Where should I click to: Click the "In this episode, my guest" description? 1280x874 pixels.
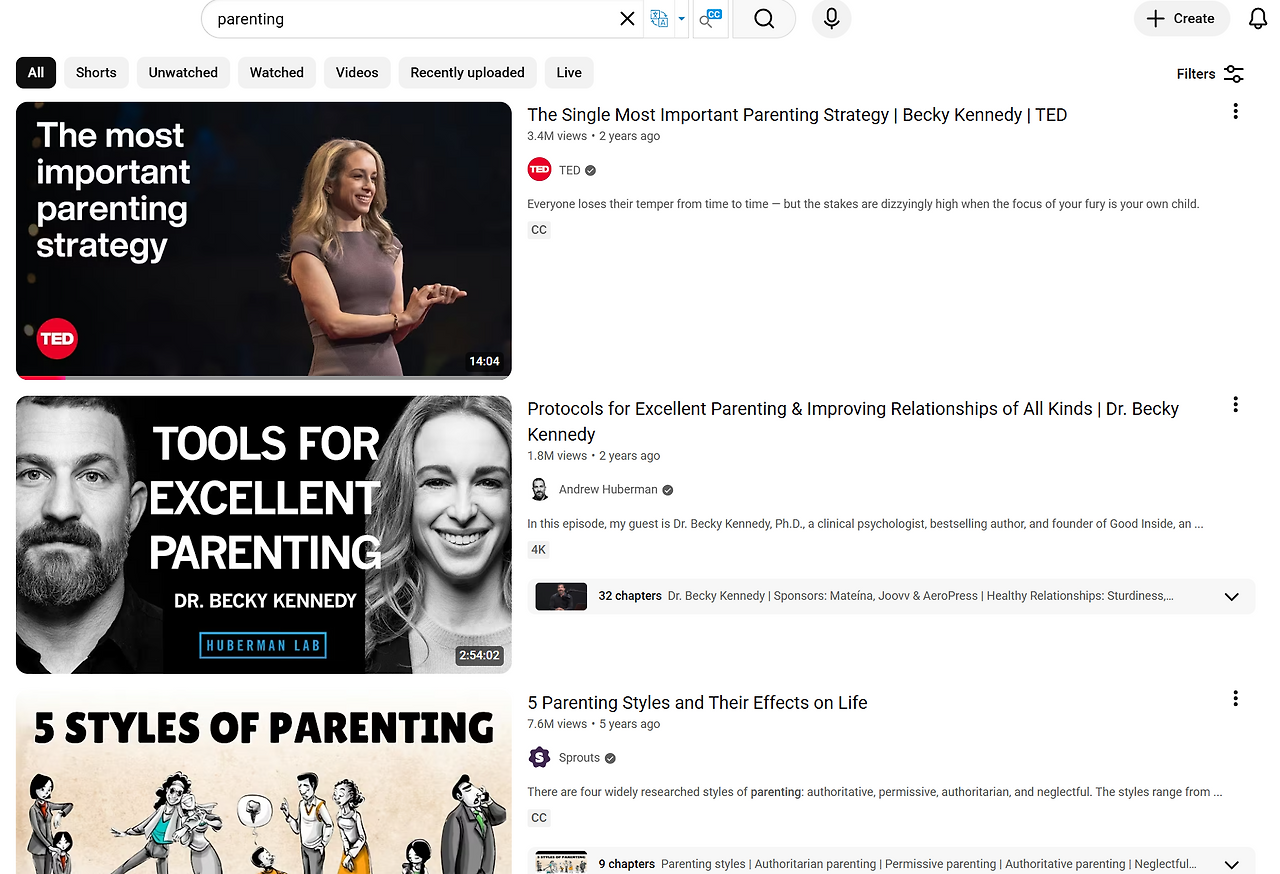pyautogui.click(x=865, y=524)
